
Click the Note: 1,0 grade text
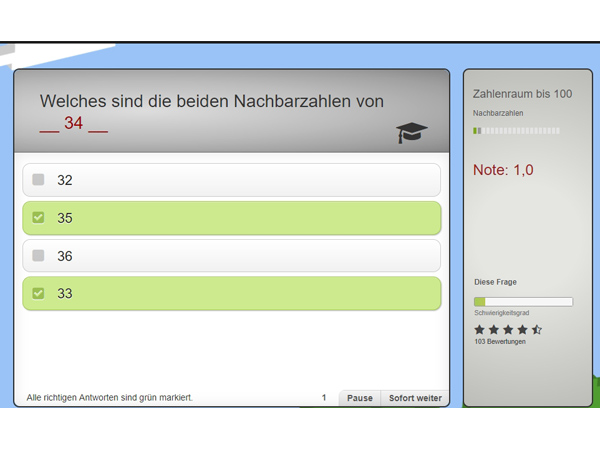coord(503,170)
